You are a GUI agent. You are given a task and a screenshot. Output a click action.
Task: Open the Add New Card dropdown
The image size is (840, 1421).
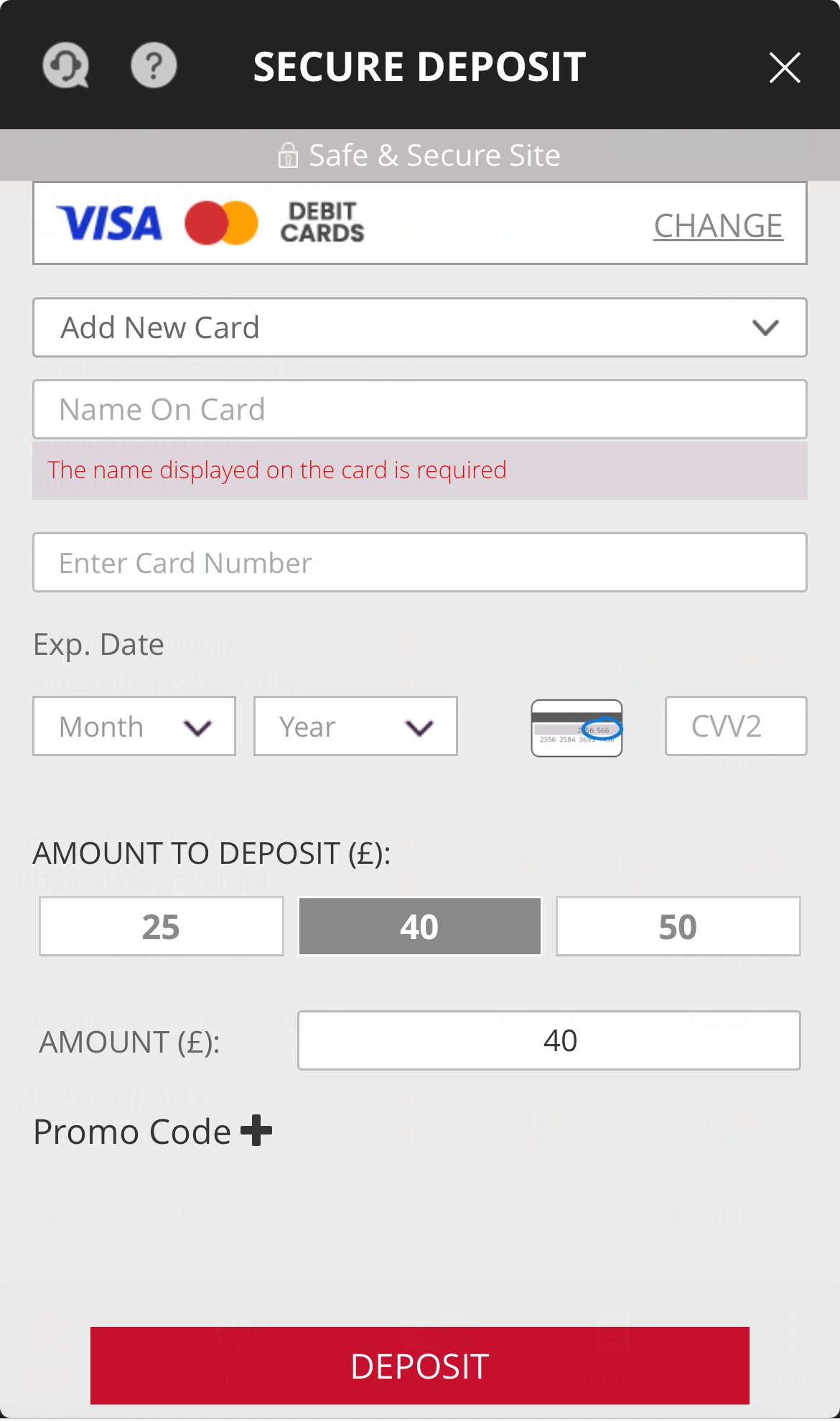(x=419, y=327)
